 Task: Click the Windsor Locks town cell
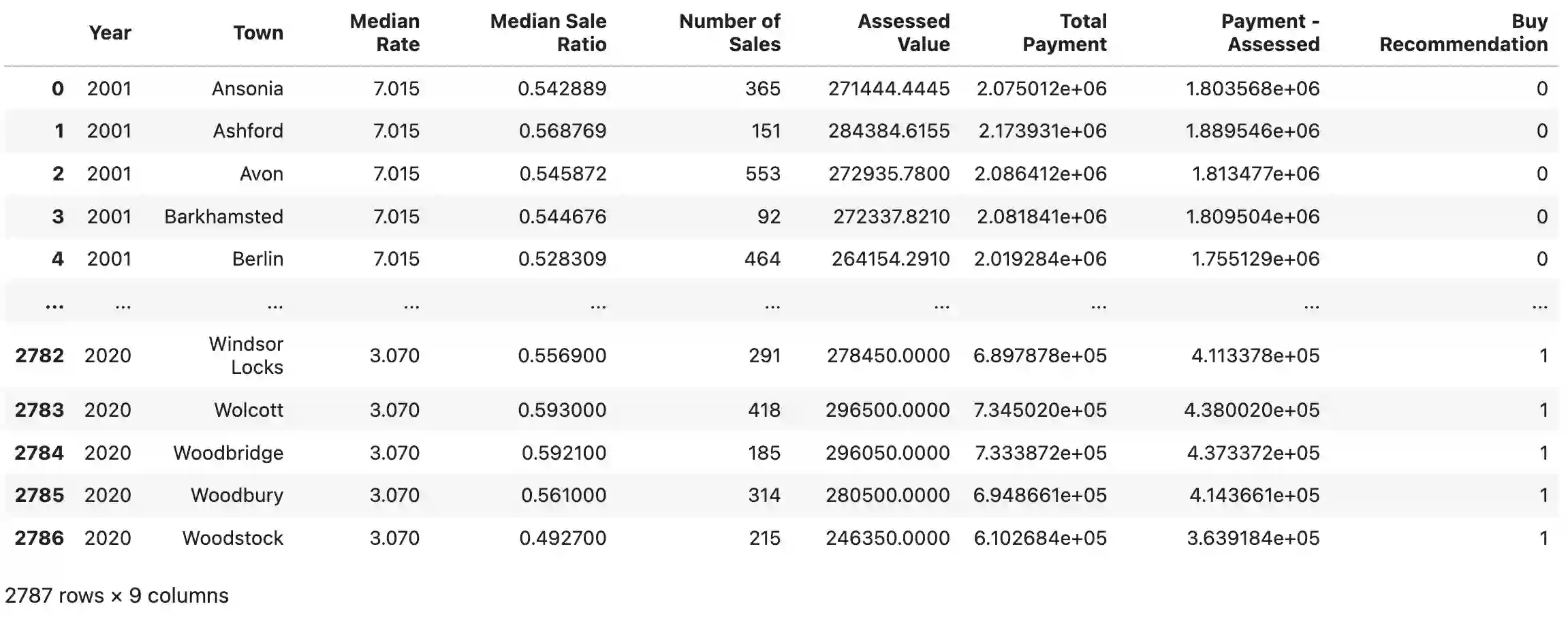point(246,355)
